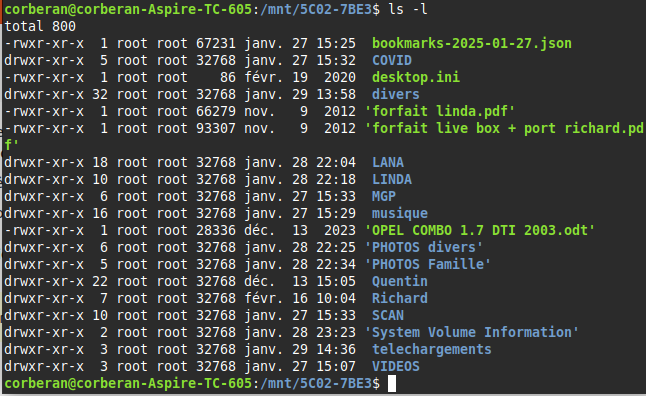Click 'System Volume Information' directory name

pos(472,332)
